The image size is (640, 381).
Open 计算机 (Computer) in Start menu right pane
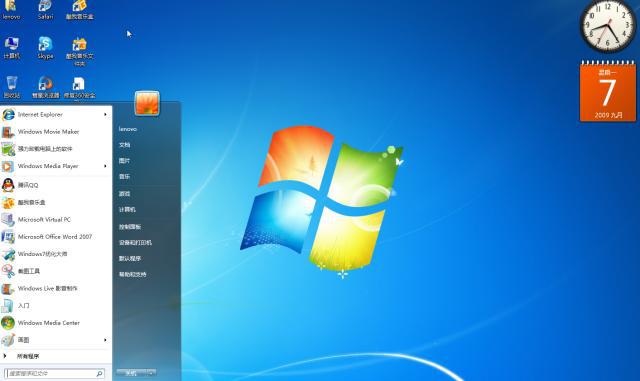click(x=127, y=209)
